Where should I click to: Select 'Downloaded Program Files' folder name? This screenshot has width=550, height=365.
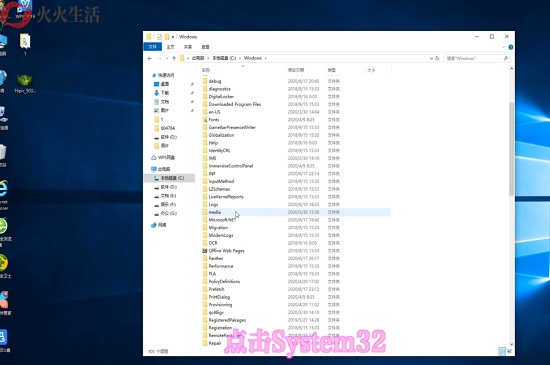[235, 104]
